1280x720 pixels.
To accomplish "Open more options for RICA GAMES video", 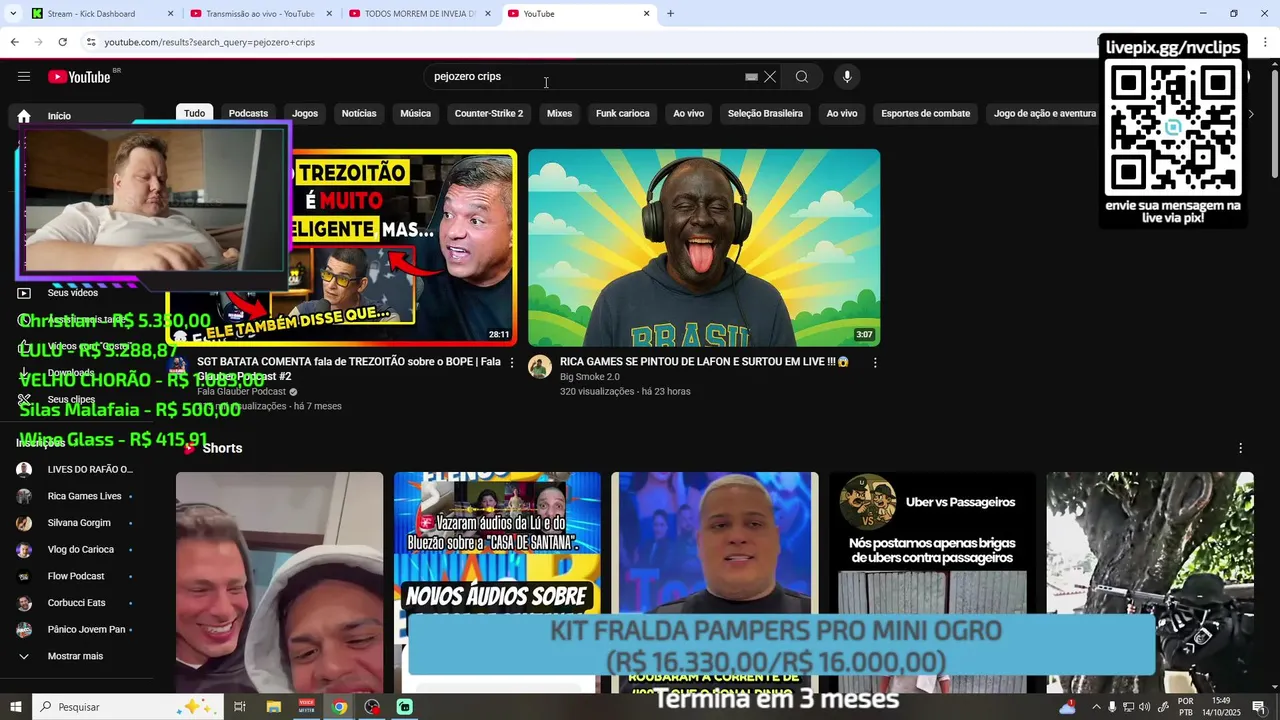I will tap(875, 363).
